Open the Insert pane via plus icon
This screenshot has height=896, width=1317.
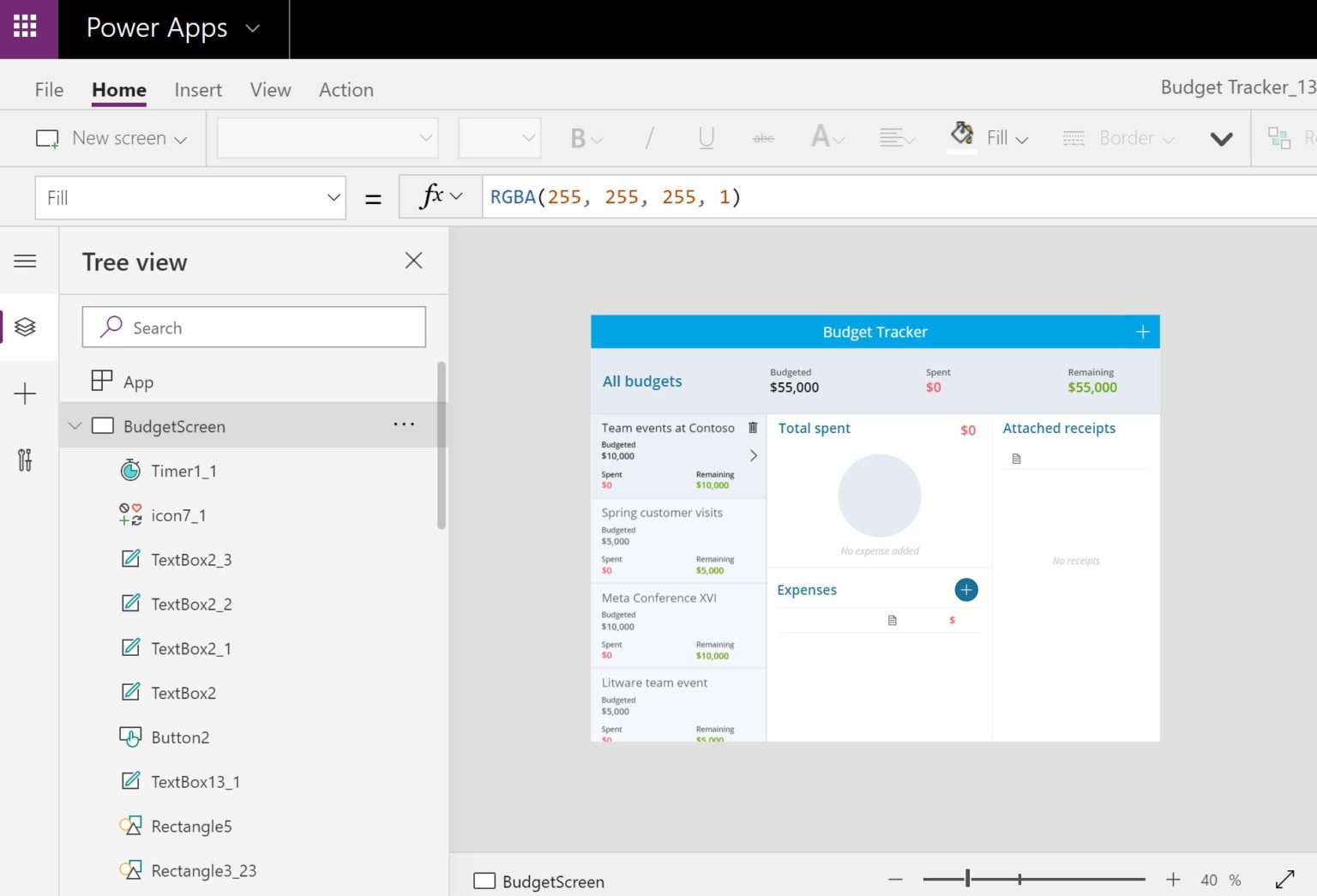click(26, 394)
